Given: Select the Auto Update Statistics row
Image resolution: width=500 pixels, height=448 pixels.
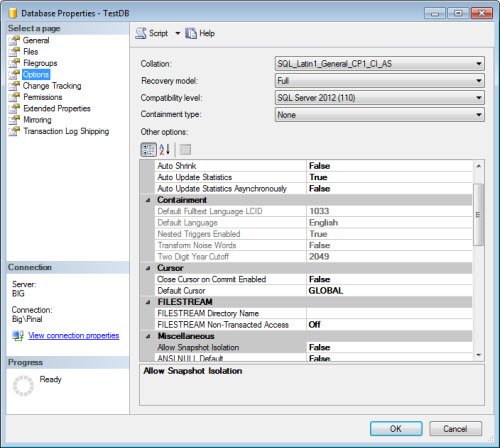Looking at the screenshot, I should [313, 177].
